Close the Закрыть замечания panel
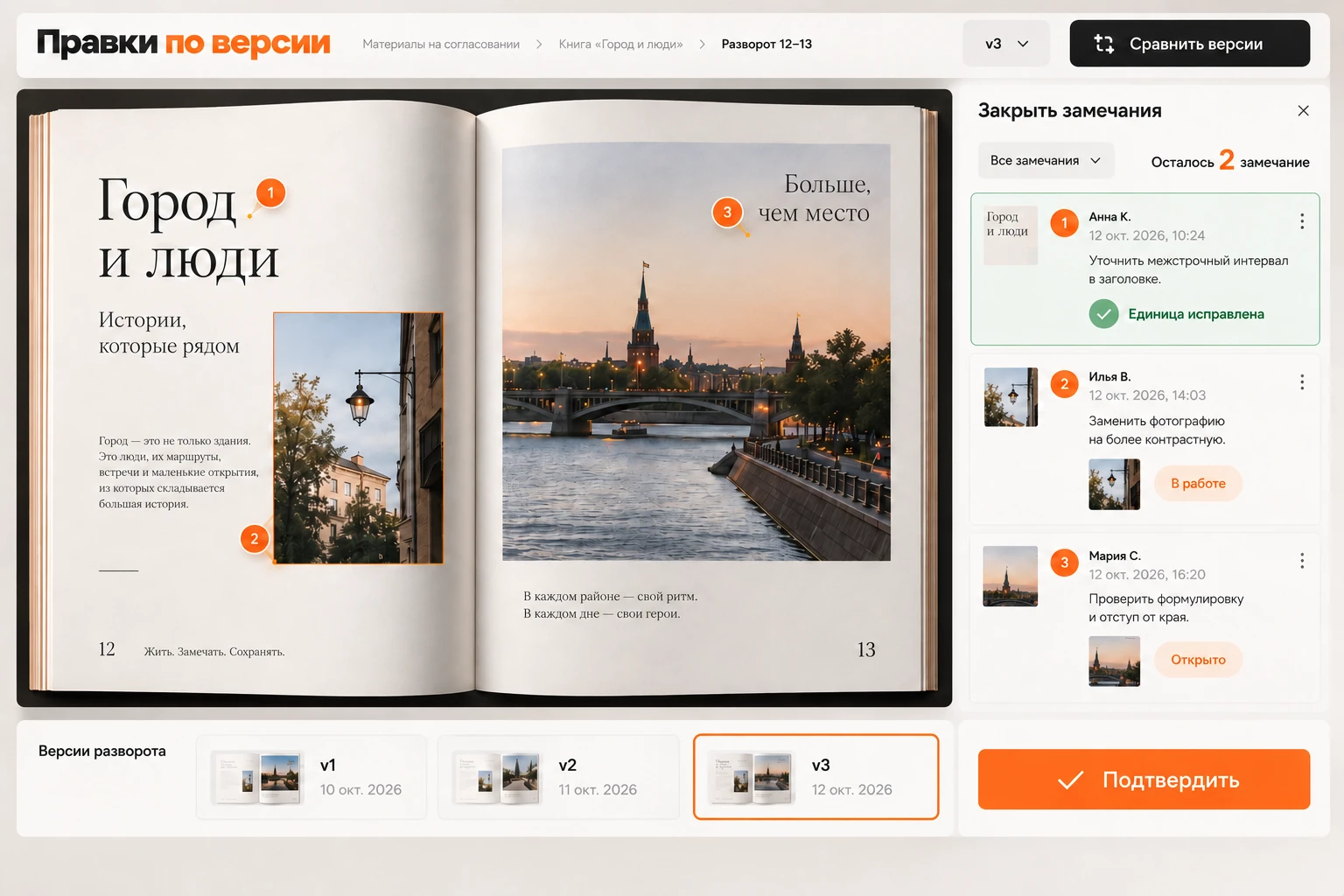1344x896 pixels. (1303, 111)
